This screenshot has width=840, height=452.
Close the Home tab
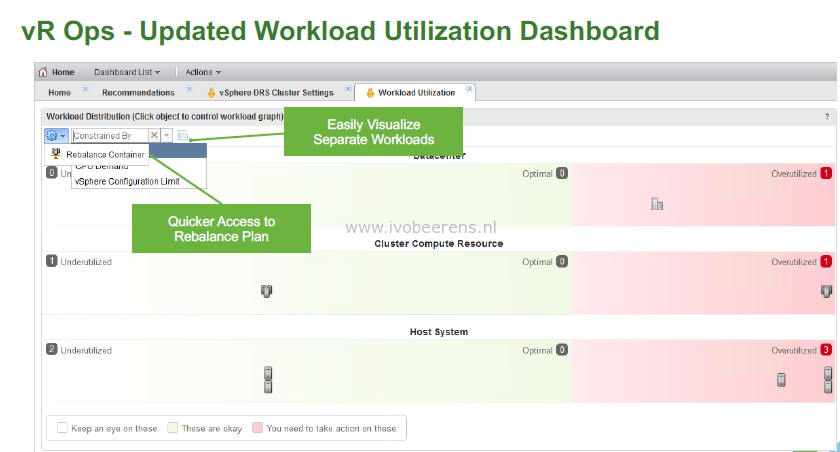click(x=85, y=88)
